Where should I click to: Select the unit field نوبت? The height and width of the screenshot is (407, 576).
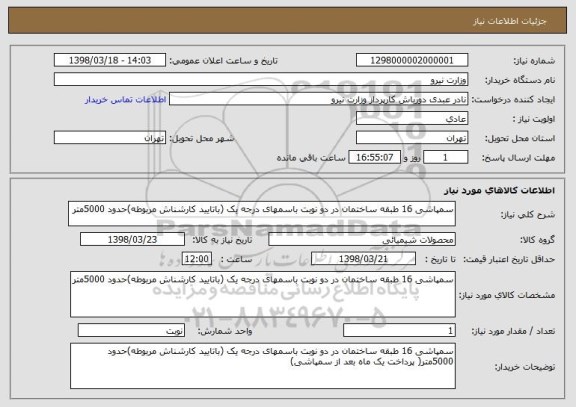point(131,331)
